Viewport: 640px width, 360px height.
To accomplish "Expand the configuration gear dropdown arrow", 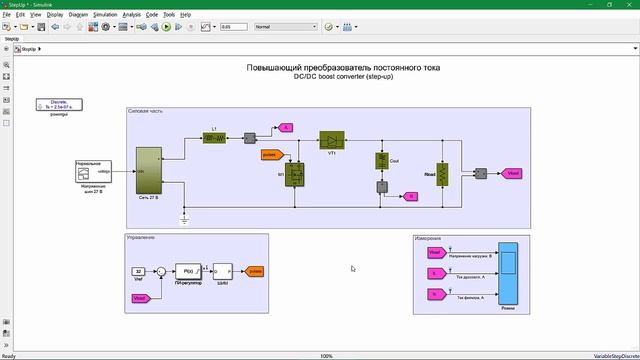I will click(114, 27).
